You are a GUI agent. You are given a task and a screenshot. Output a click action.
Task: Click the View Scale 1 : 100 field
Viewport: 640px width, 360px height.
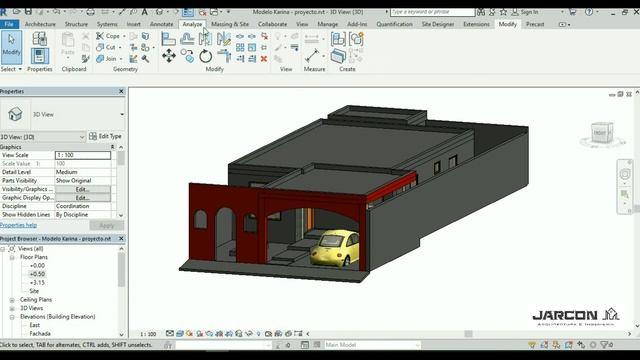pyautogui.click(x=83, y=155)
